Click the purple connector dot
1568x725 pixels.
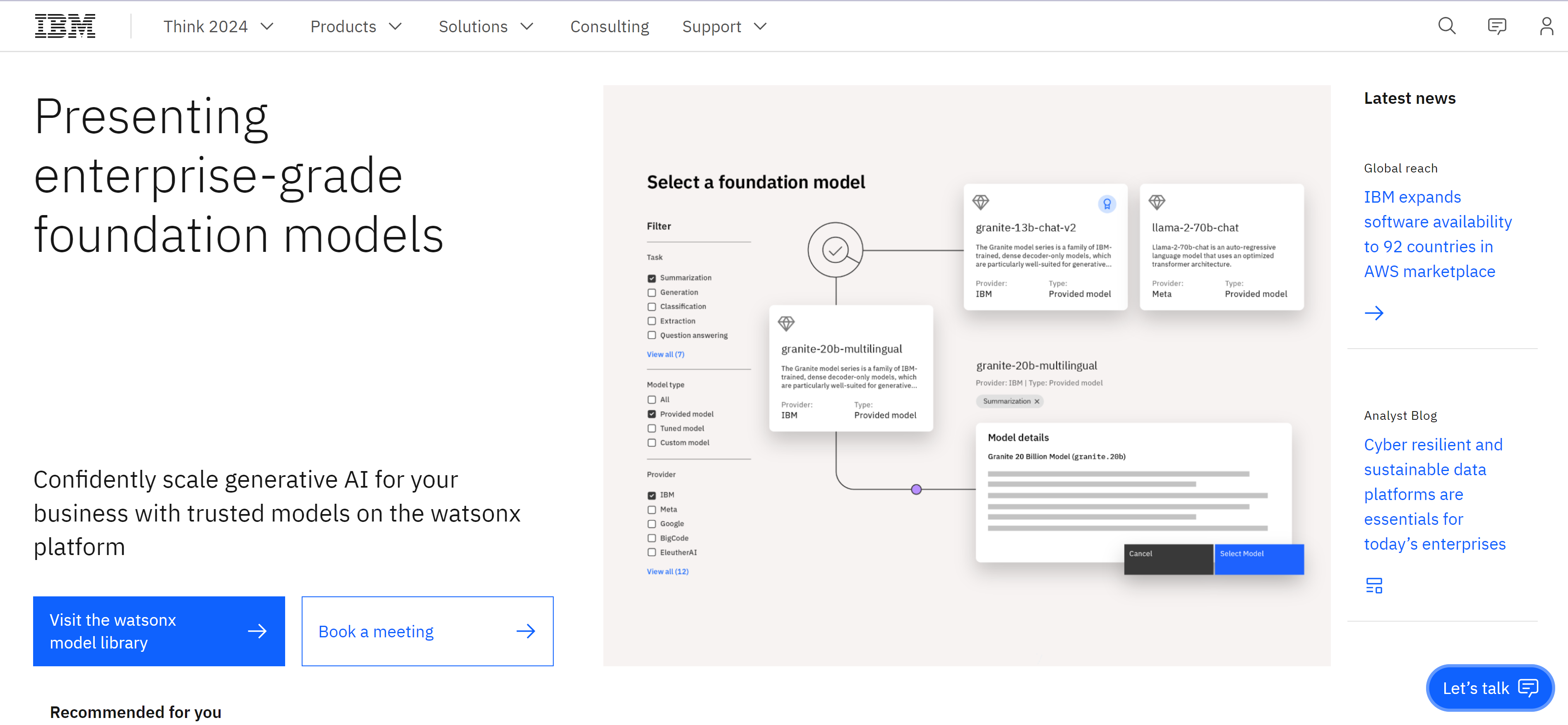(x=916, y=489)
